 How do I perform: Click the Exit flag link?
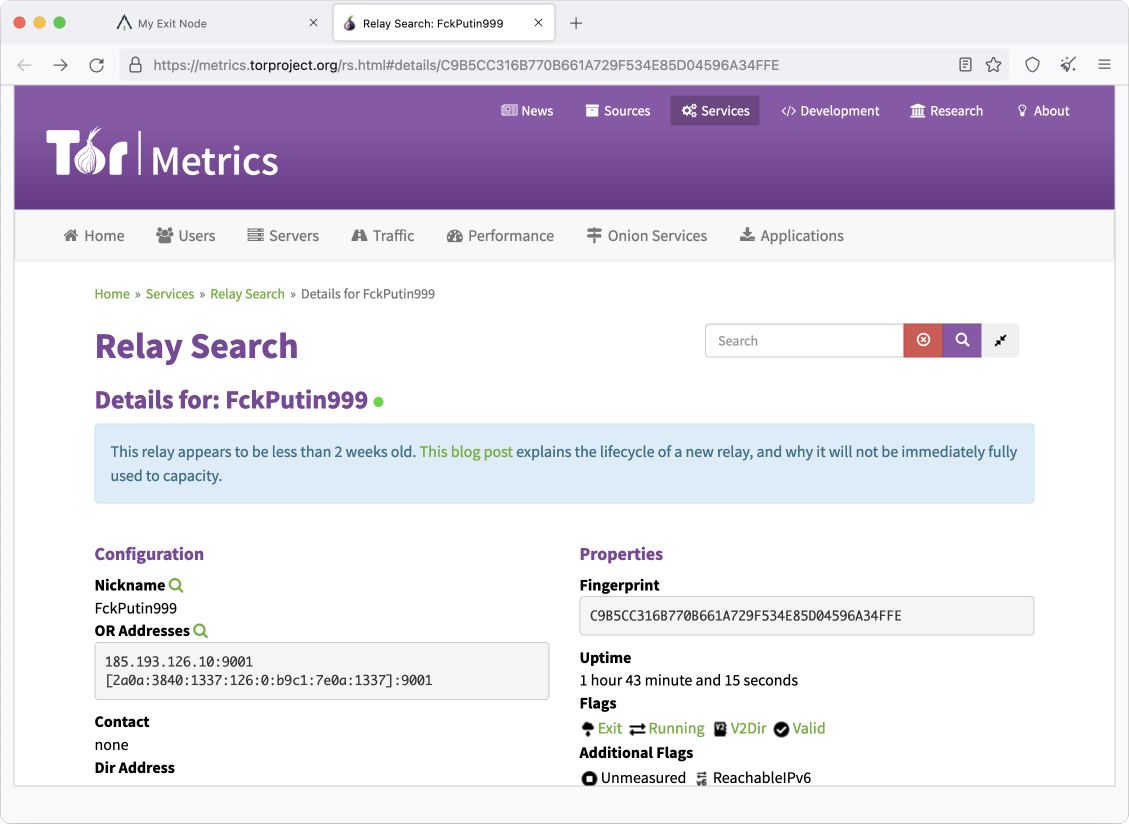coord(610,728)
